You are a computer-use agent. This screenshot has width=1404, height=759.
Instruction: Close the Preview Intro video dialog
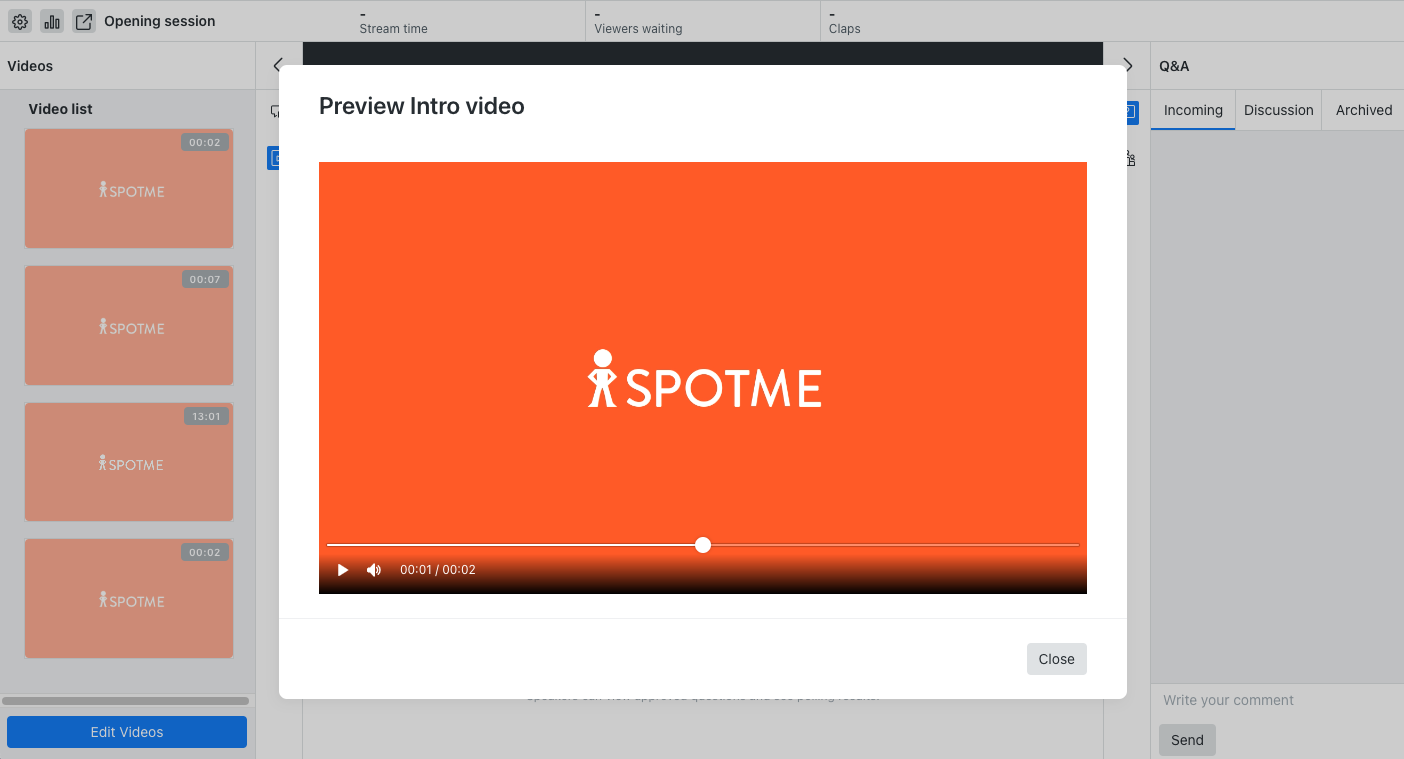[x=1056, y=659]
